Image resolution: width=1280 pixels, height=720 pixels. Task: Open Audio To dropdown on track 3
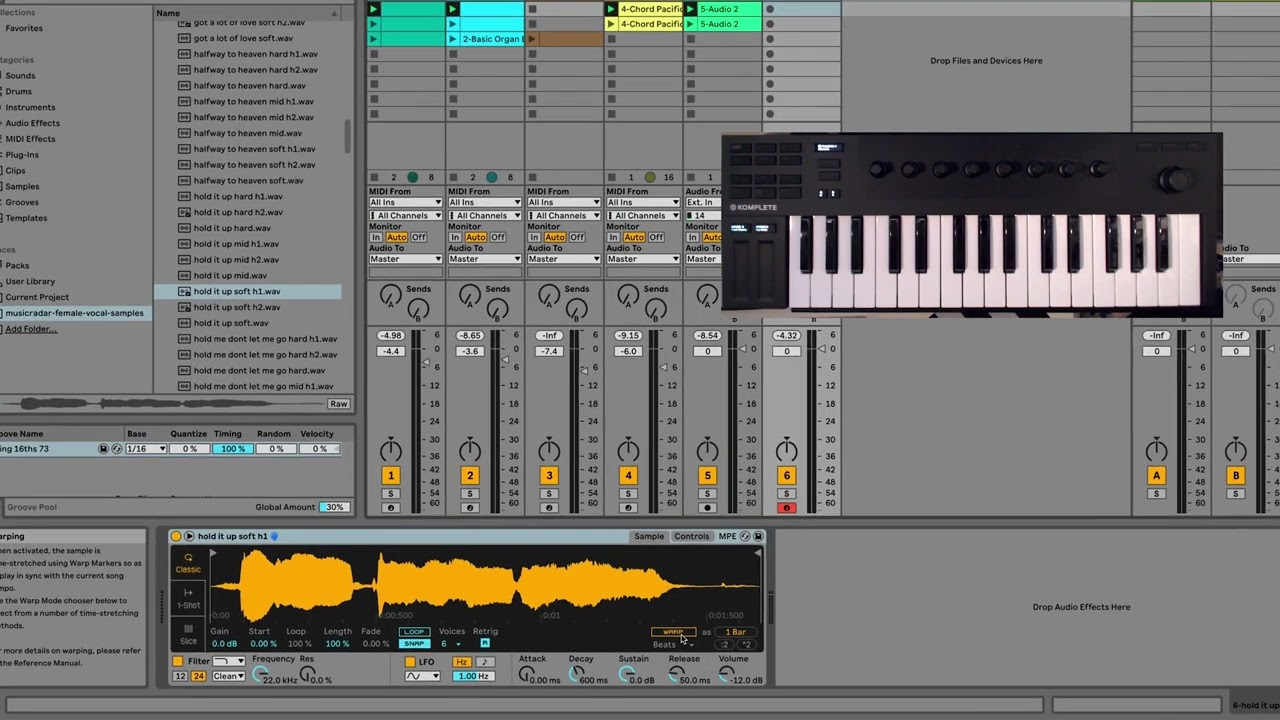click(x=564, y=259)
